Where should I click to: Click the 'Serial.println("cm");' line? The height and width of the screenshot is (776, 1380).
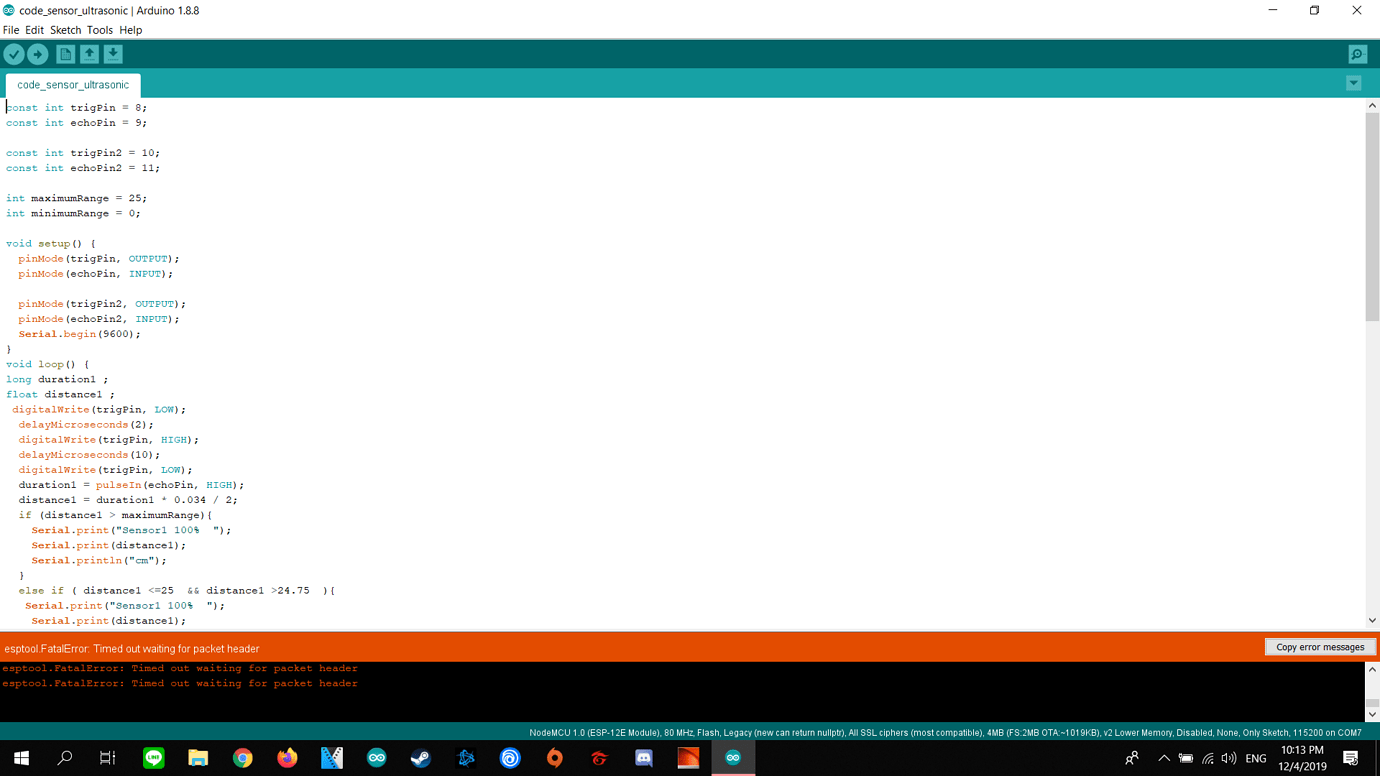99,560
